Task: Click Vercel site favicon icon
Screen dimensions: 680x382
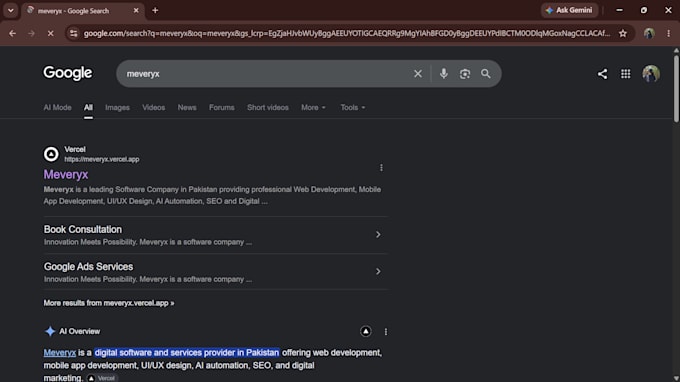Action: (51, 154)
